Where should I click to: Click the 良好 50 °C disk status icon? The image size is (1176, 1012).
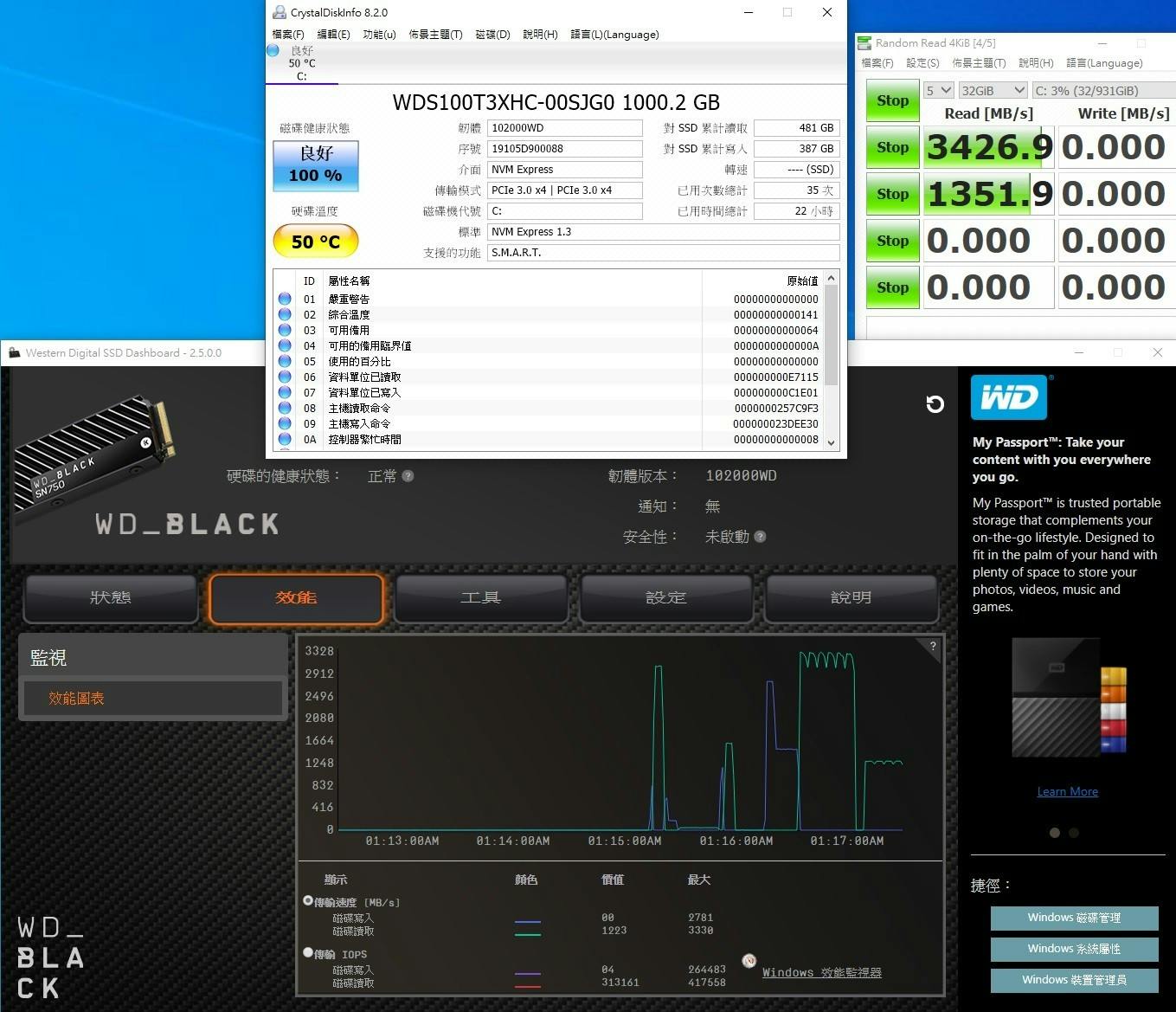coord(273,51)
